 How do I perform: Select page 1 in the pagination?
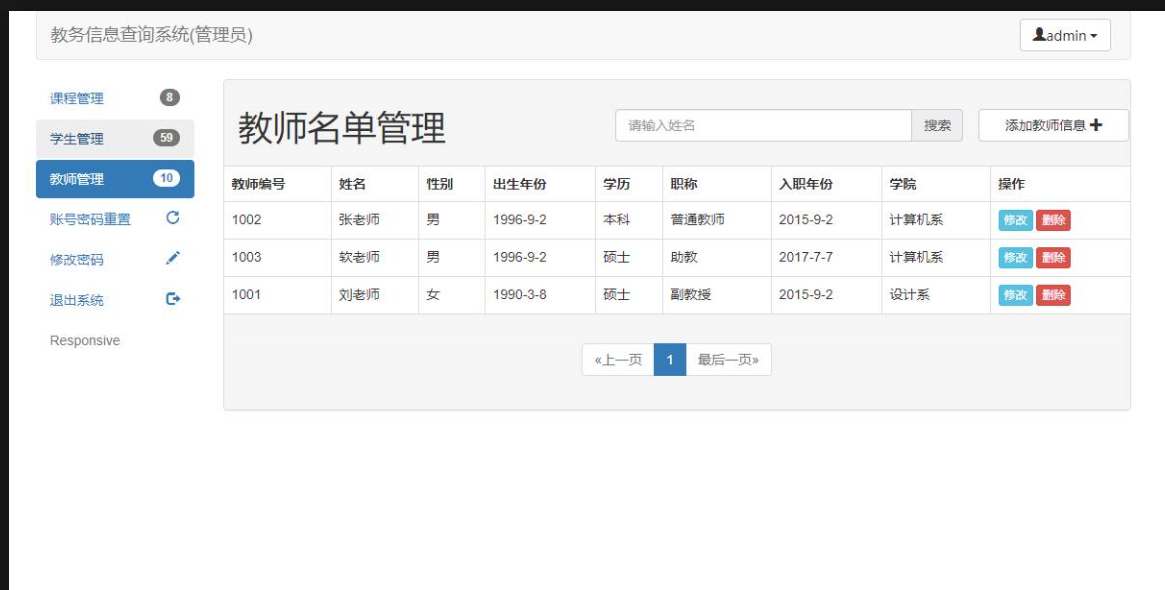(x=669, y=360)
